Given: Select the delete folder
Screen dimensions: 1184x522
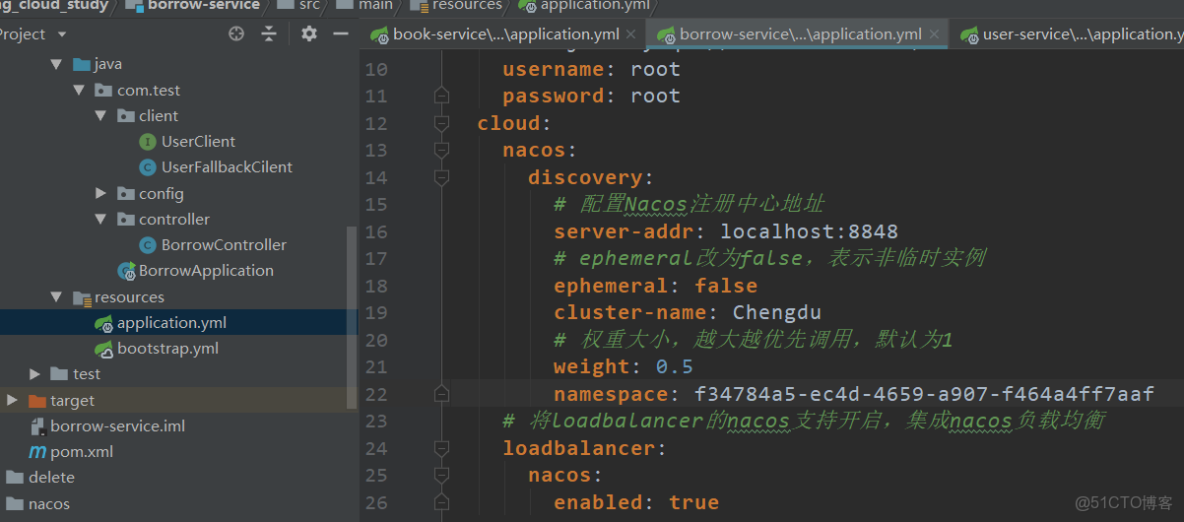Looking at the screenshot, I should (51, 478).
